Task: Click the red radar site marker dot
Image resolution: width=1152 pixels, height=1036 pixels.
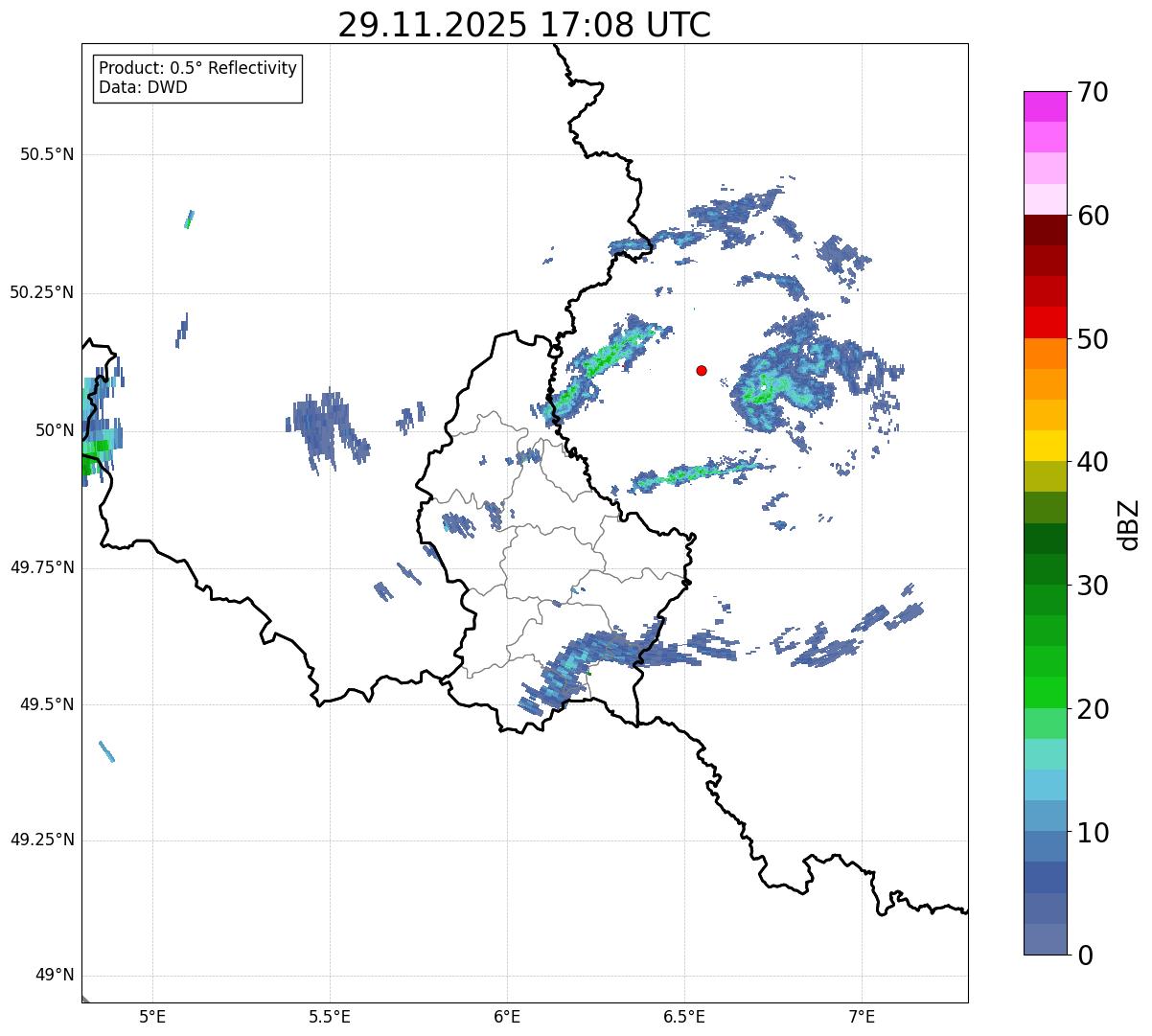Action: pos(702,370)
